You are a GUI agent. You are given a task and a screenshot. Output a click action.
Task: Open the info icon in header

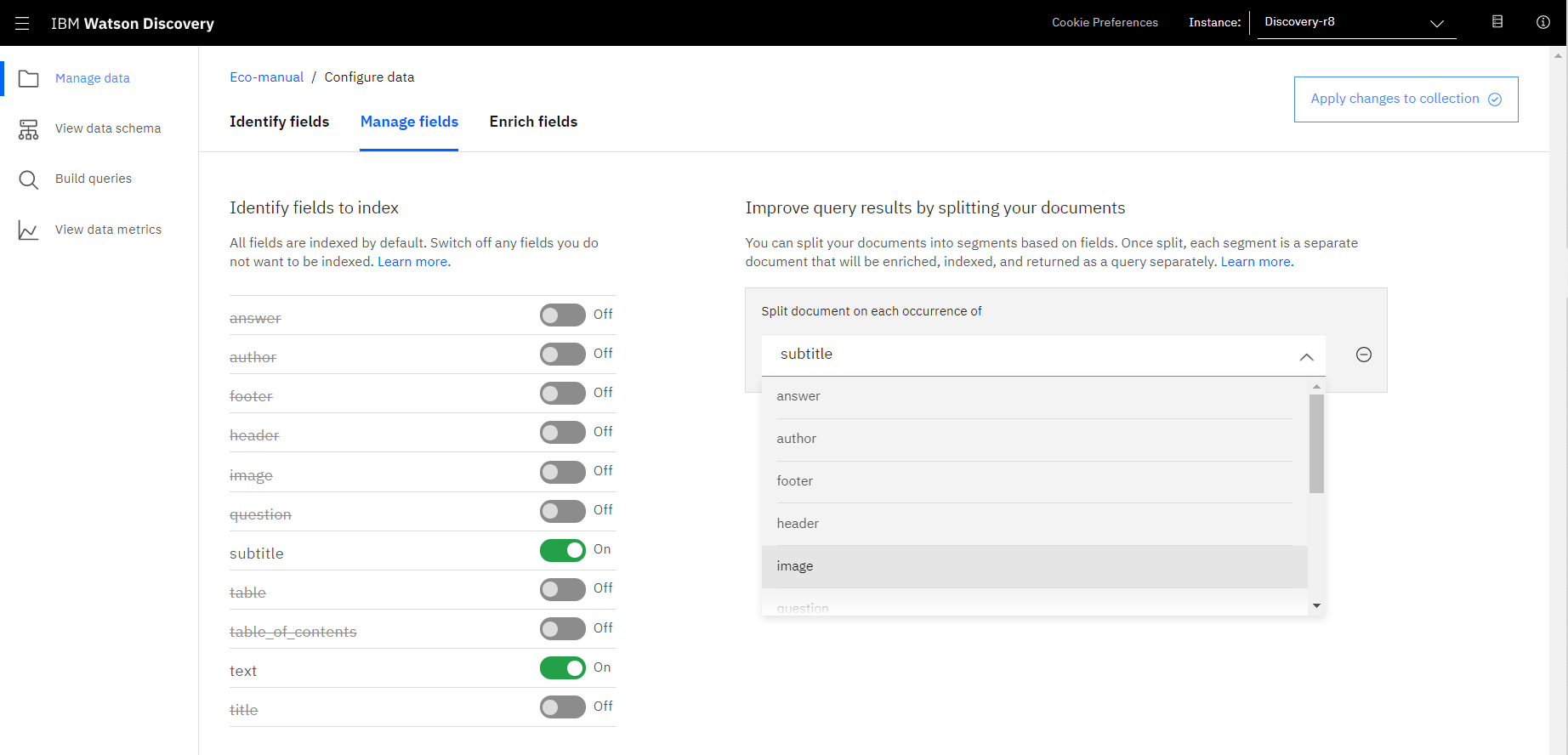(x=1542, y=22)
